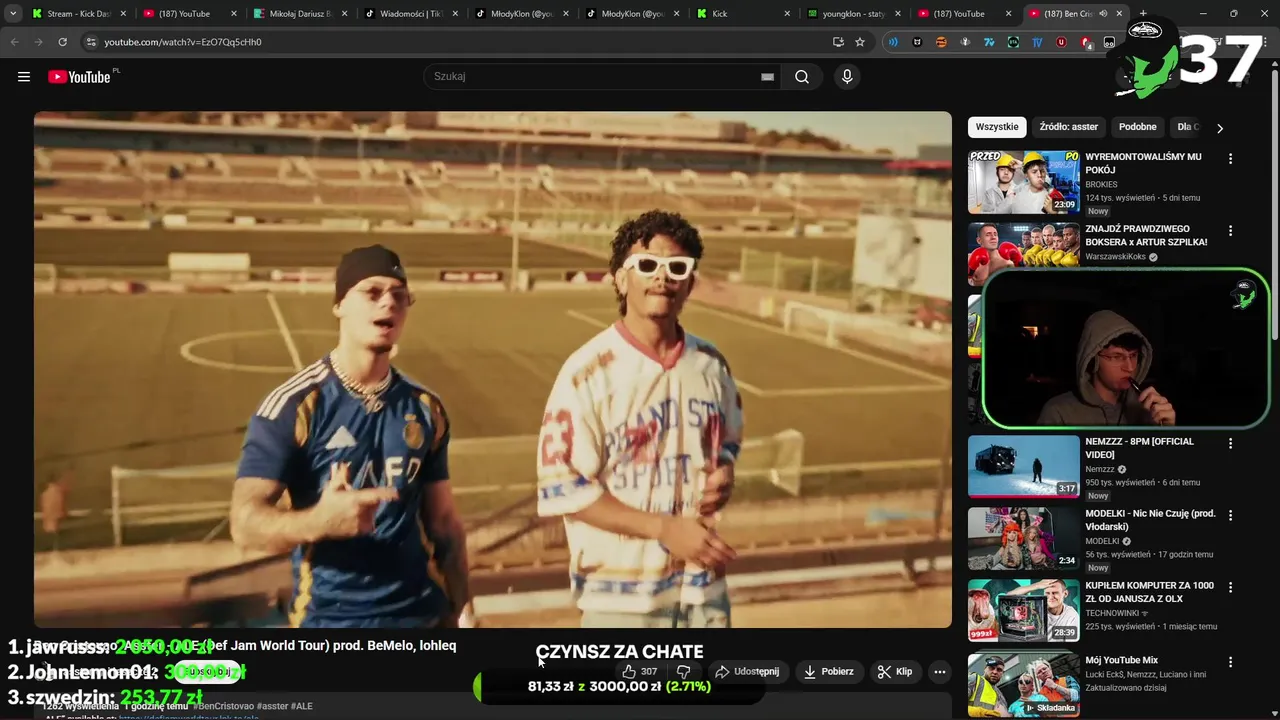Open the red uBlock extension icon

pos(1061,42)
